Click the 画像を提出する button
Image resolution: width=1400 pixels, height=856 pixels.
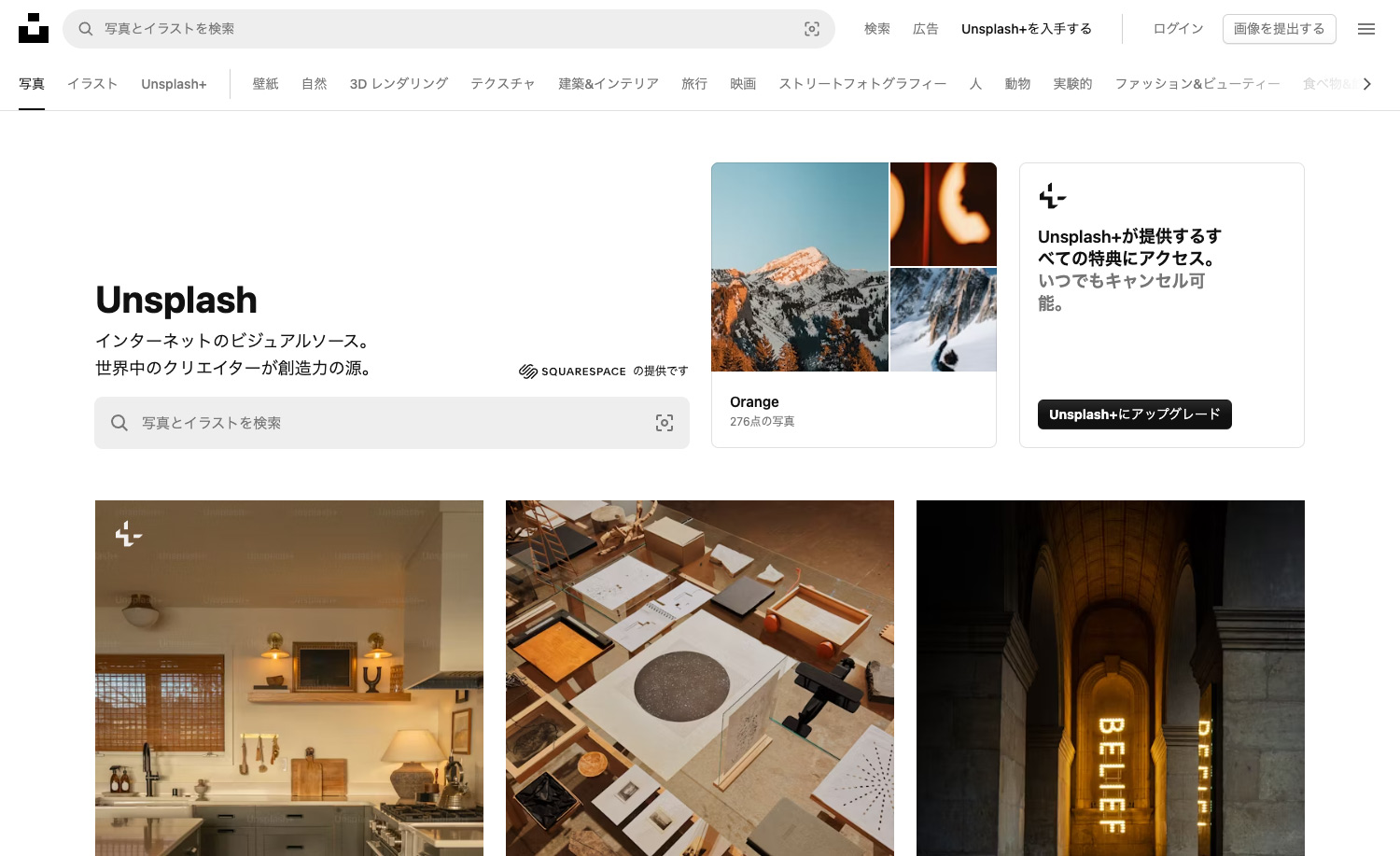[x=1280, y=29]
